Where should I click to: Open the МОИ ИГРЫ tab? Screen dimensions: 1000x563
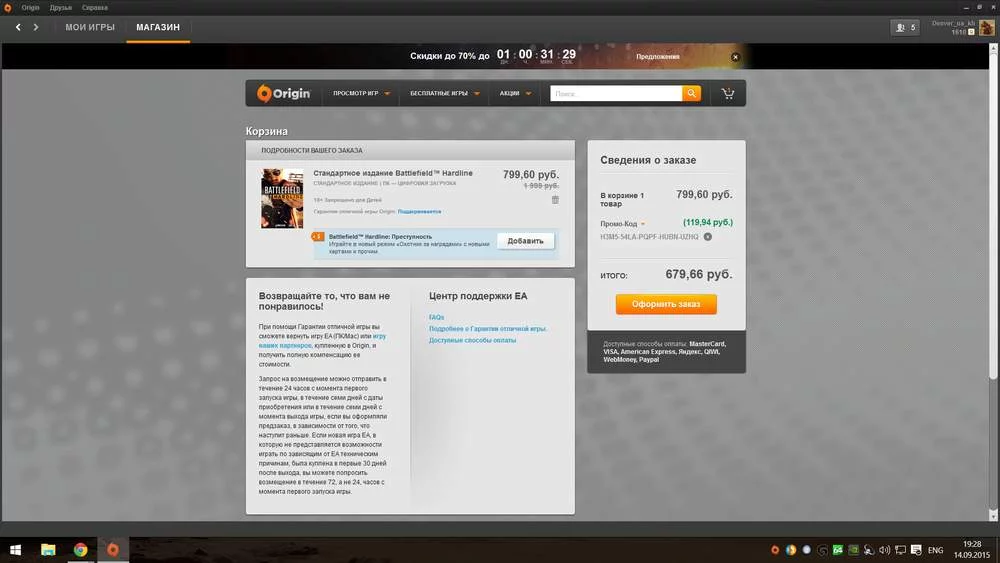90,27
